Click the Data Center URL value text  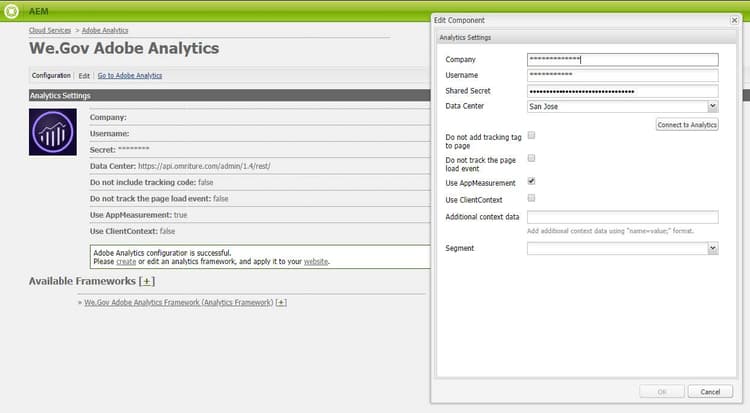[x=204, y=166]
